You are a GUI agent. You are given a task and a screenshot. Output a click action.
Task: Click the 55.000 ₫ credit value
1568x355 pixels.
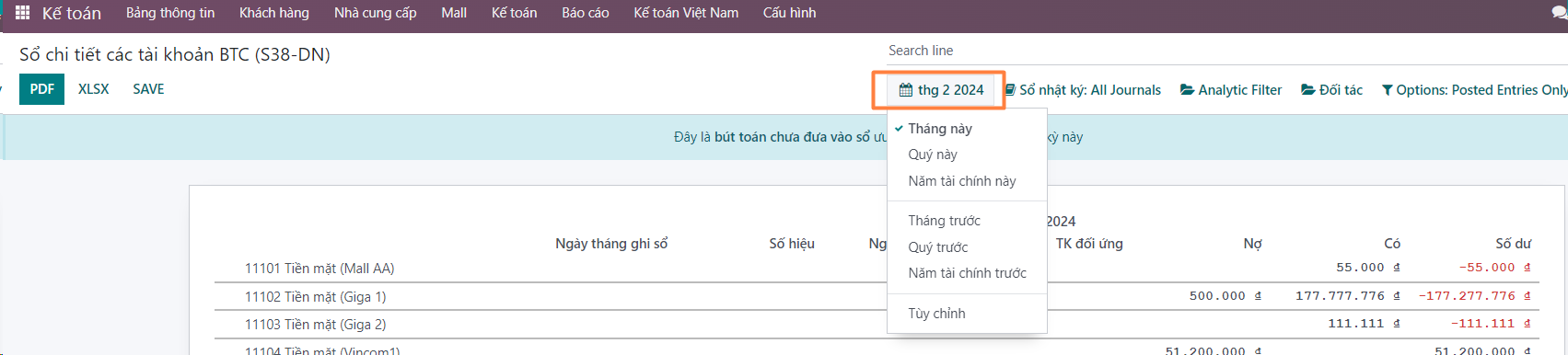1368,268
